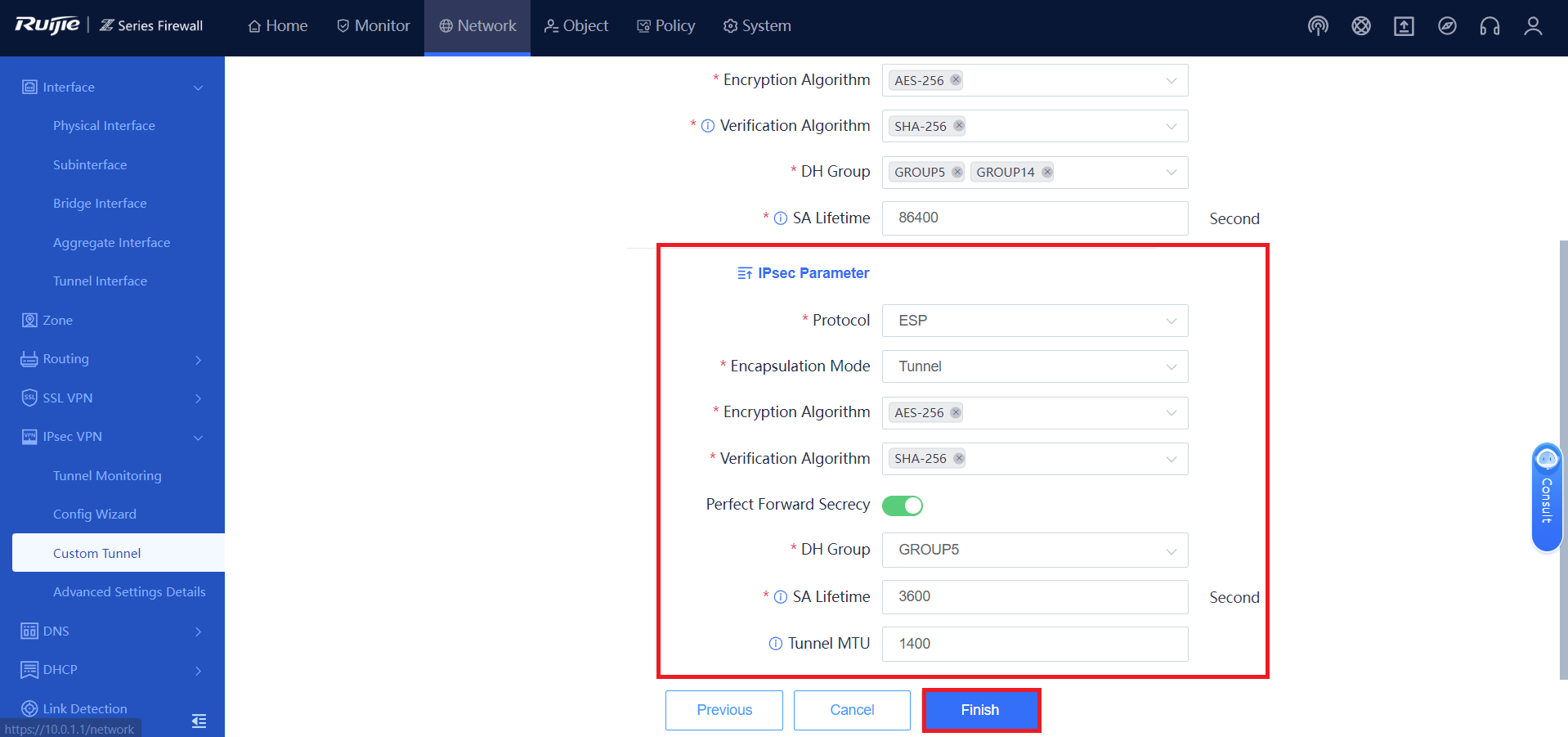The image size is (1568, 737).
Task: Click the network diagnostic cross-circle icon
Action: pos(1361,26)
